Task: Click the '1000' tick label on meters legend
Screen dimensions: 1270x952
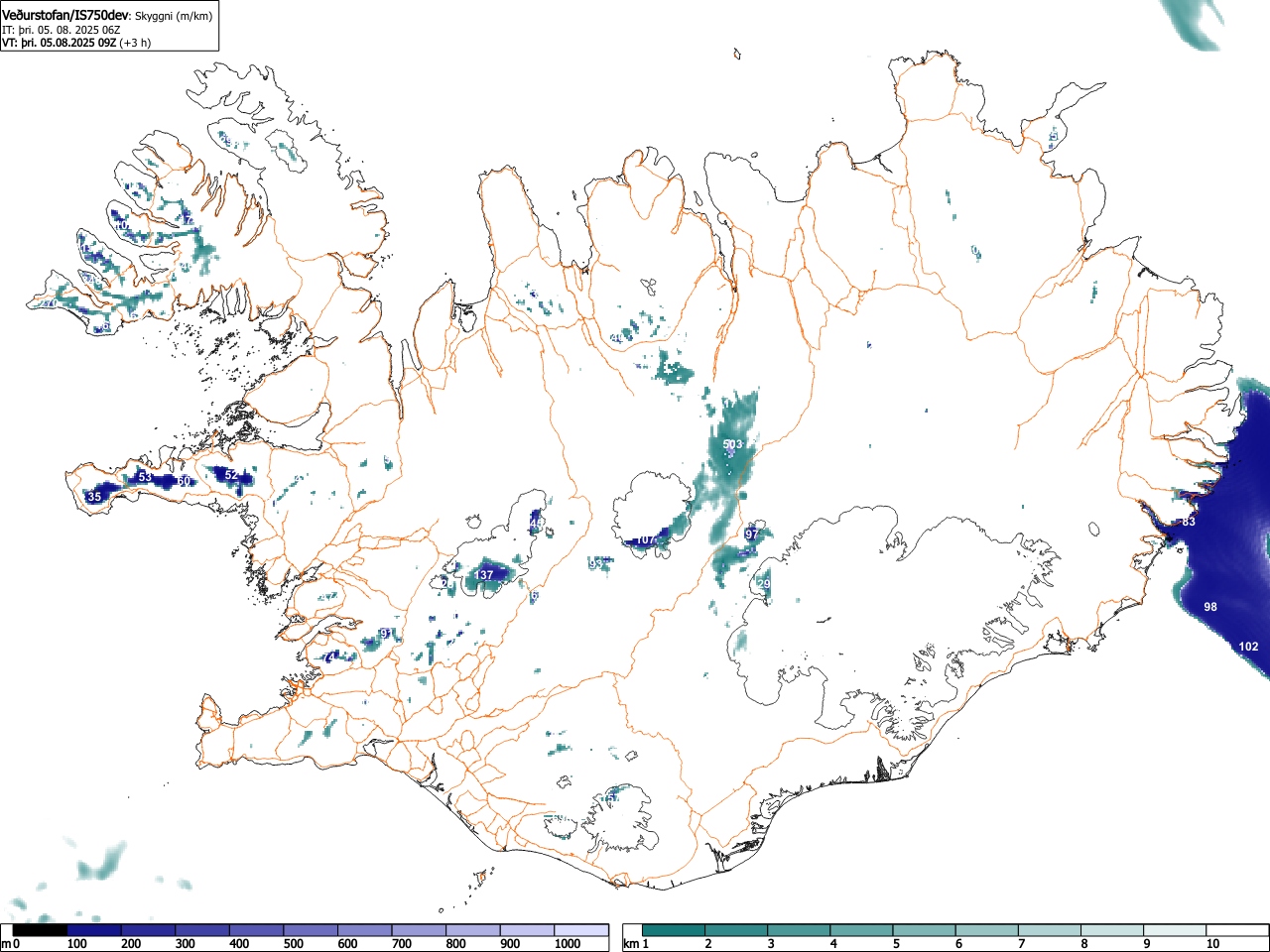Action: pos(567,944)
